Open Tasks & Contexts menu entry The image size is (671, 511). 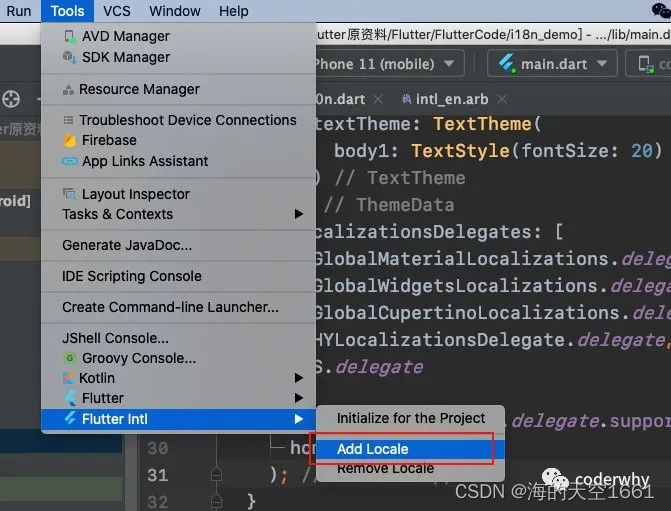tap(178, 214)
